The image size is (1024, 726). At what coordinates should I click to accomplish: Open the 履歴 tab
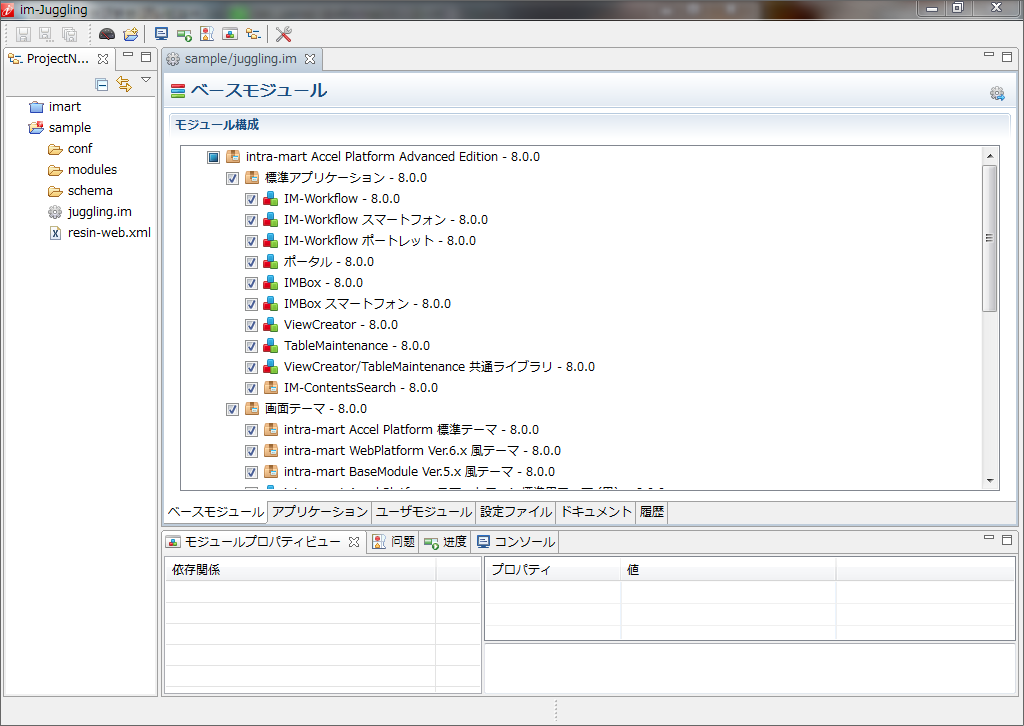pyautogui.click(x=651, y=512)
